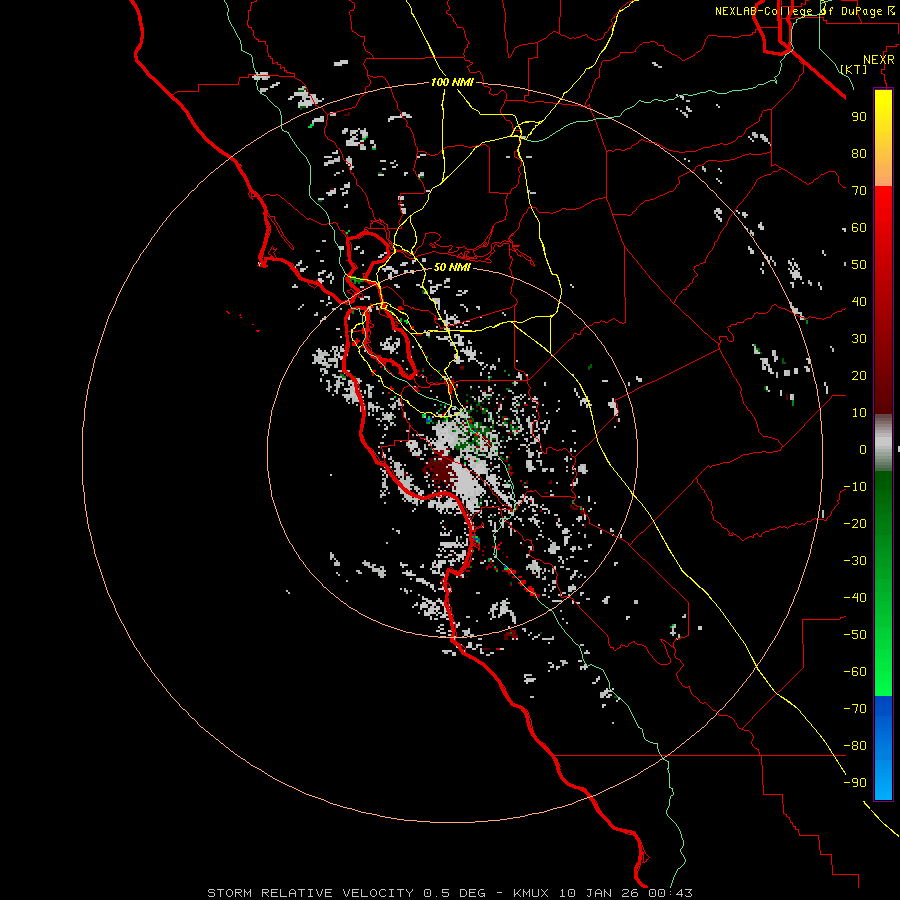Image resolution: width=900 pixels, height=900 pixels.
Task: Click the 10 value on the velocity scale
Action: (x=859, y=413)
